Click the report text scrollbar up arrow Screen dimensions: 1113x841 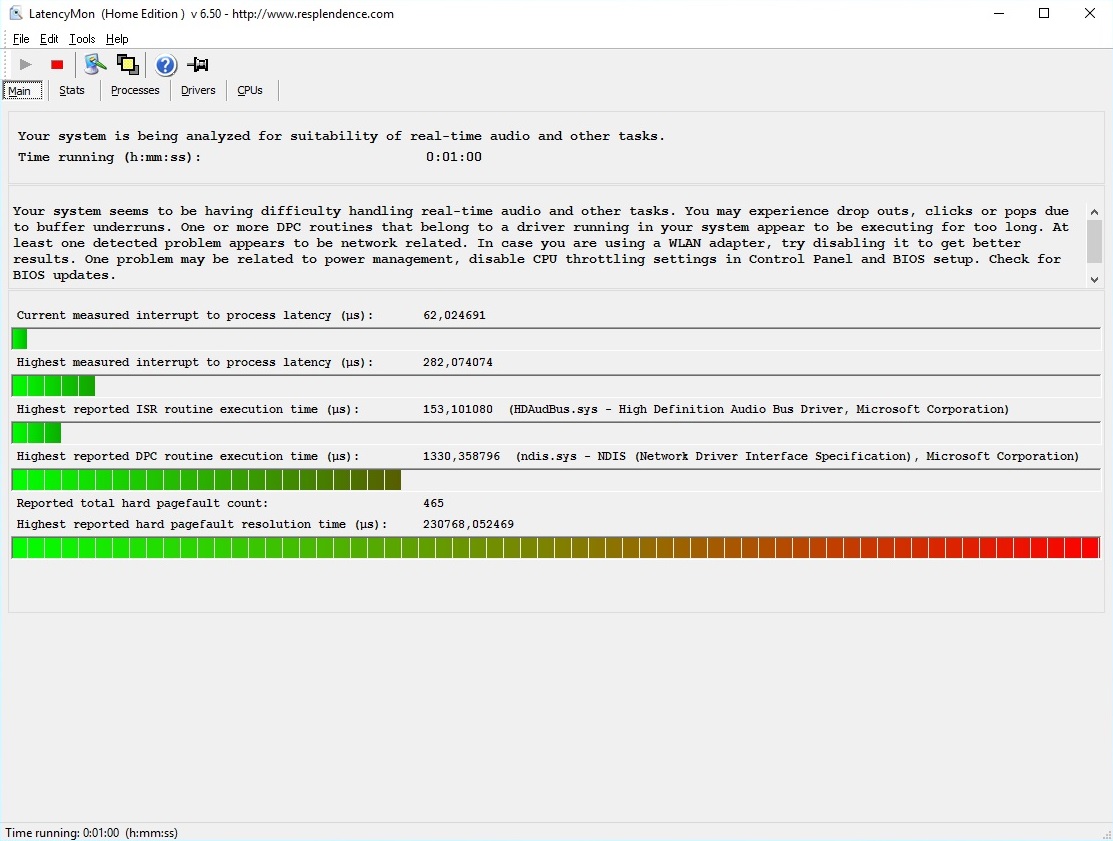click(1095, 211)
